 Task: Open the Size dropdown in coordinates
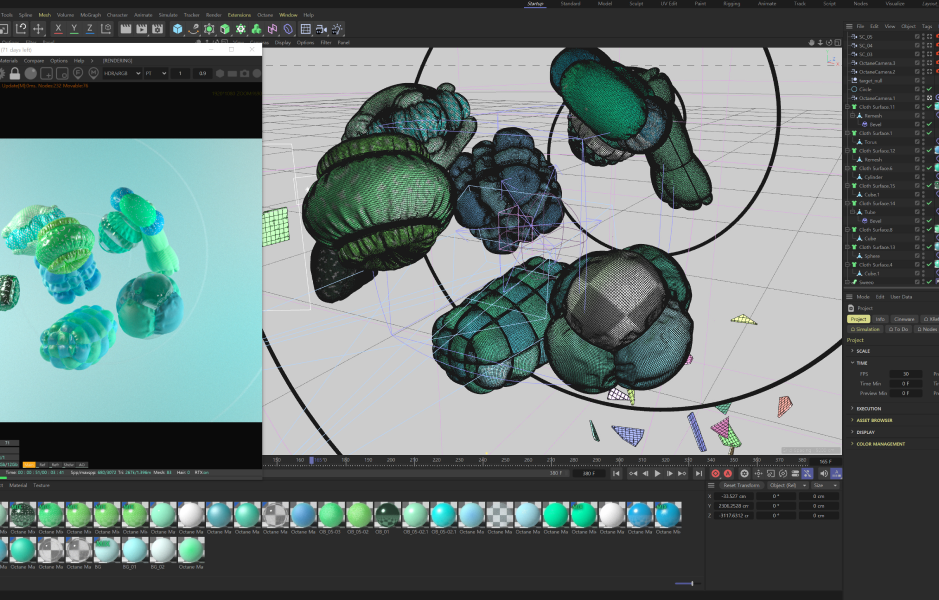(x=826, y=485)
